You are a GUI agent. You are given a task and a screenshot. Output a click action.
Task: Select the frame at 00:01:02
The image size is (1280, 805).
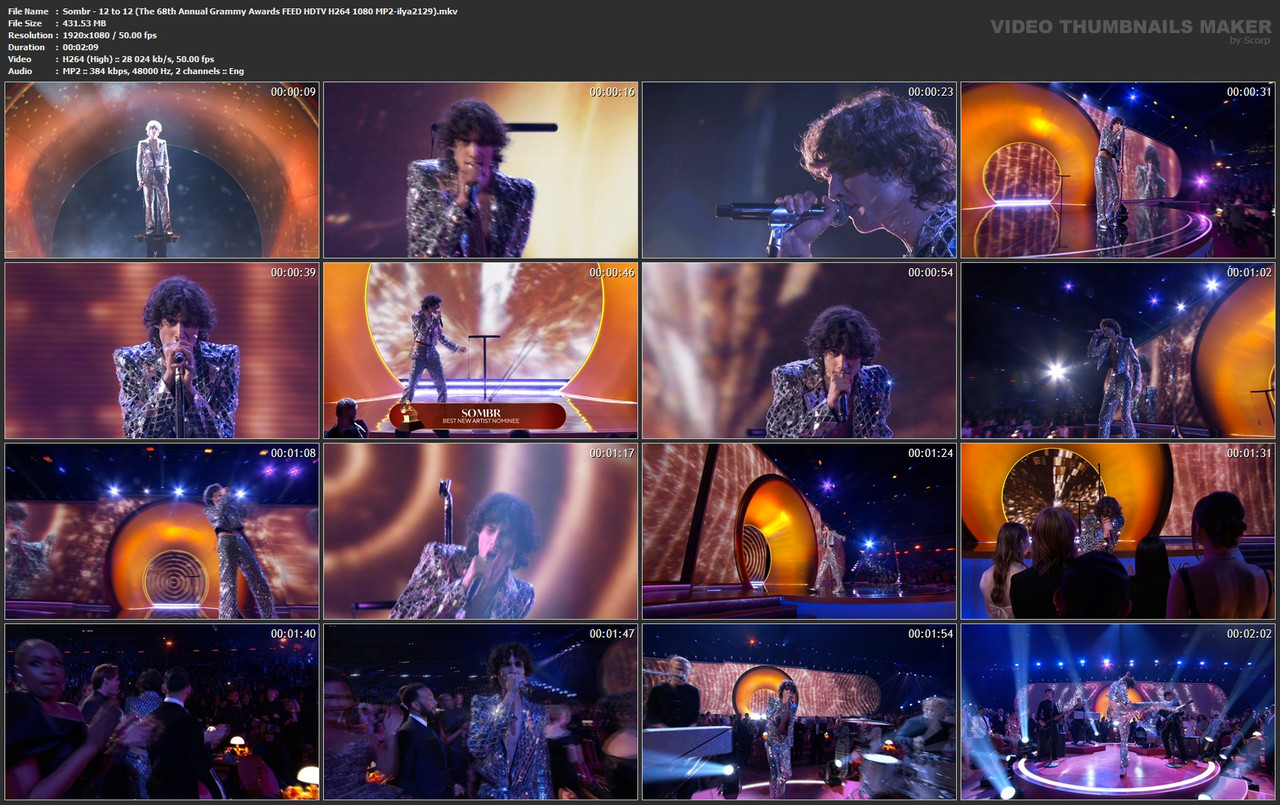(x=1118, y=351)
